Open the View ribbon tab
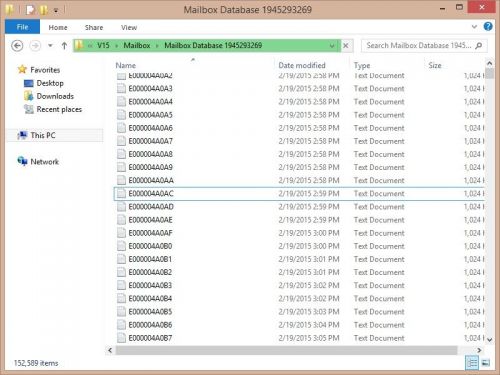 [x=129, y=27]
